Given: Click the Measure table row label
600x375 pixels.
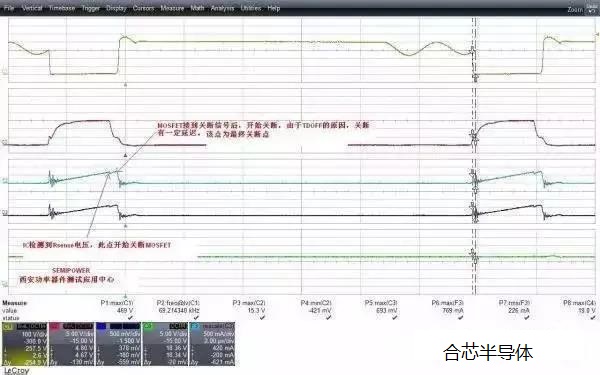Looking at the screenshot, I should (15, 303).
